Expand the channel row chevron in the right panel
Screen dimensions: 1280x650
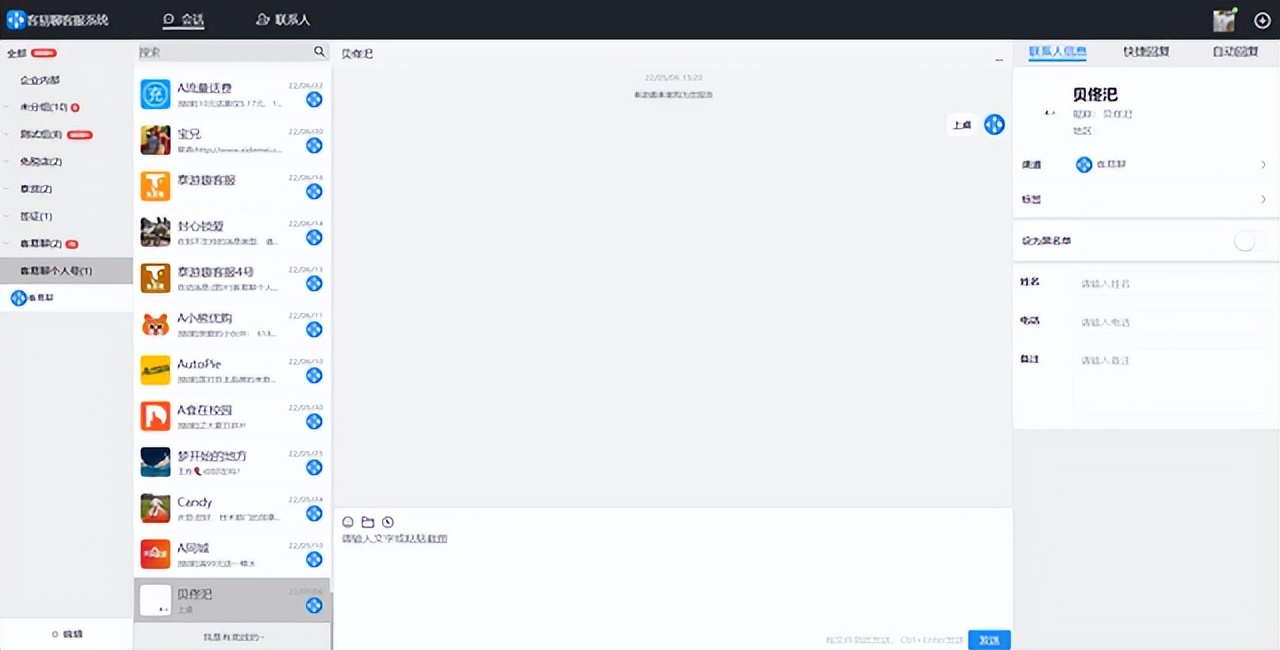coord(1263,164)
